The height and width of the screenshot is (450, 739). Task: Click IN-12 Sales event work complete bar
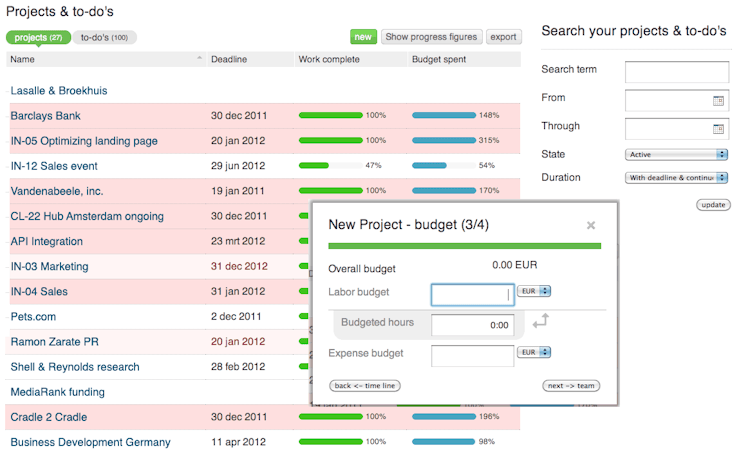coord(330,165)
